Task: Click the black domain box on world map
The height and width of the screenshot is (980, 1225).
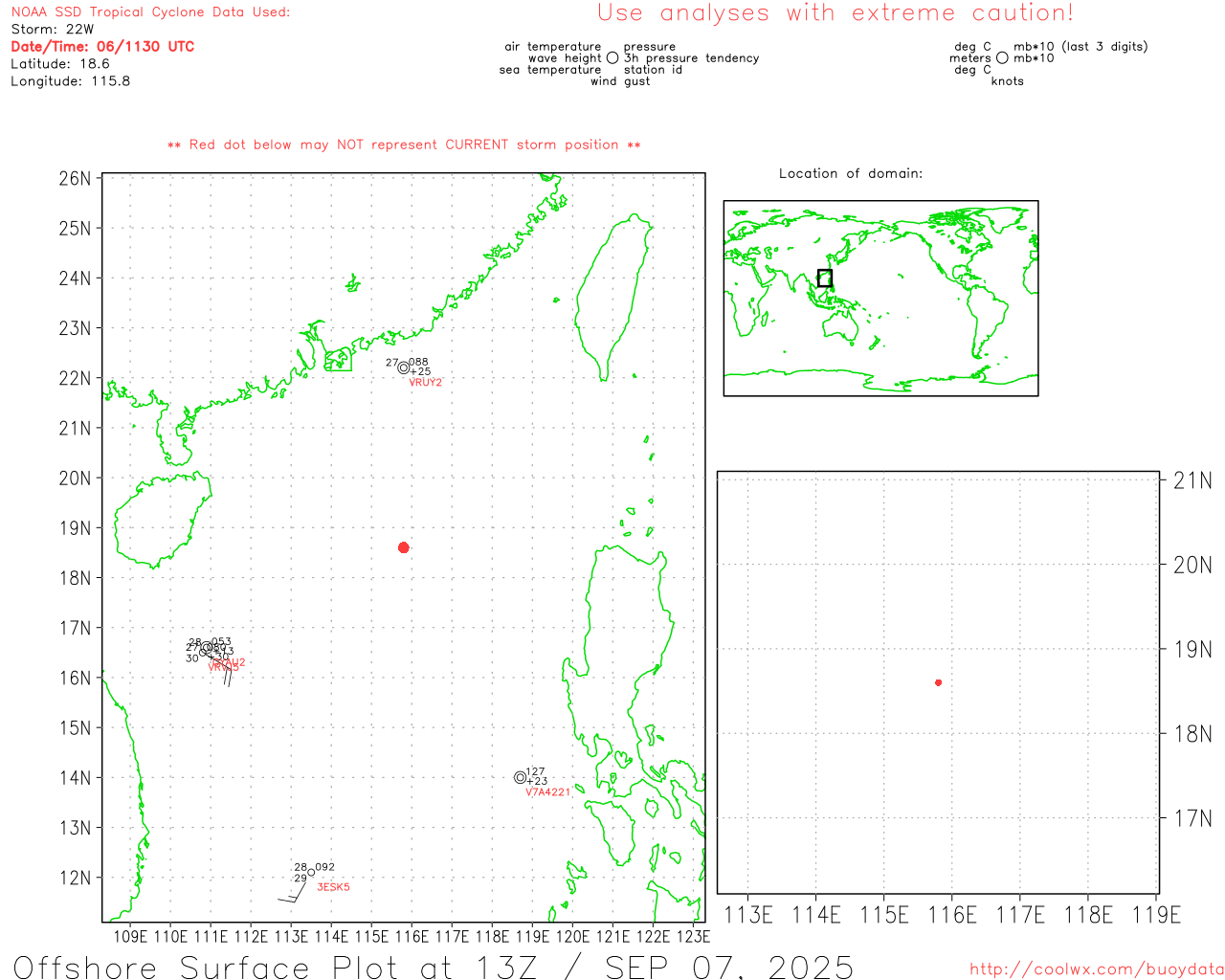Action: coord(825,278)
